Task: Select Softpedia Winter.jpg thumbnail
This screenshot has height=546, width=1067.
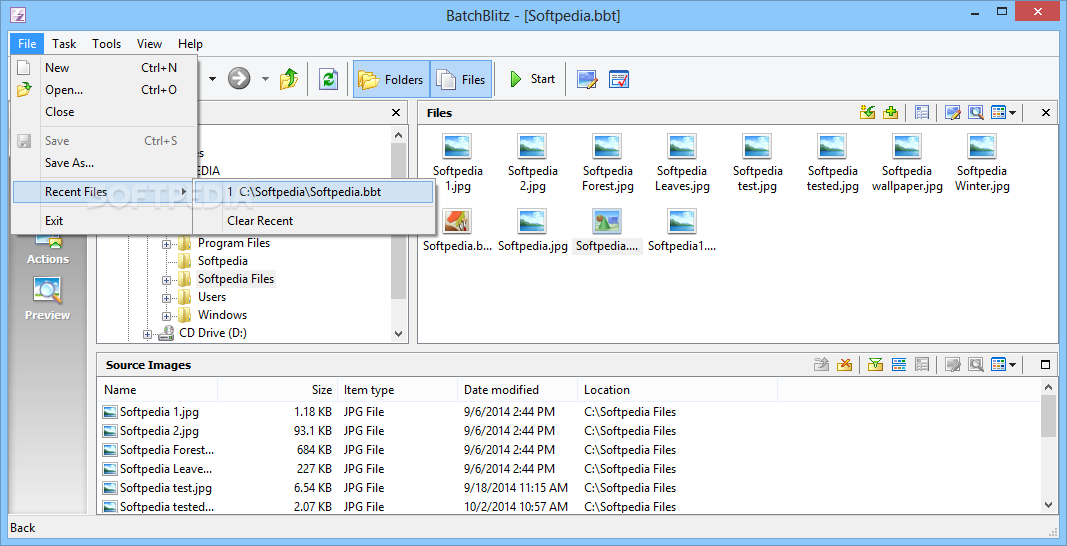Action: pyautogui.click(x=982, y=162)
